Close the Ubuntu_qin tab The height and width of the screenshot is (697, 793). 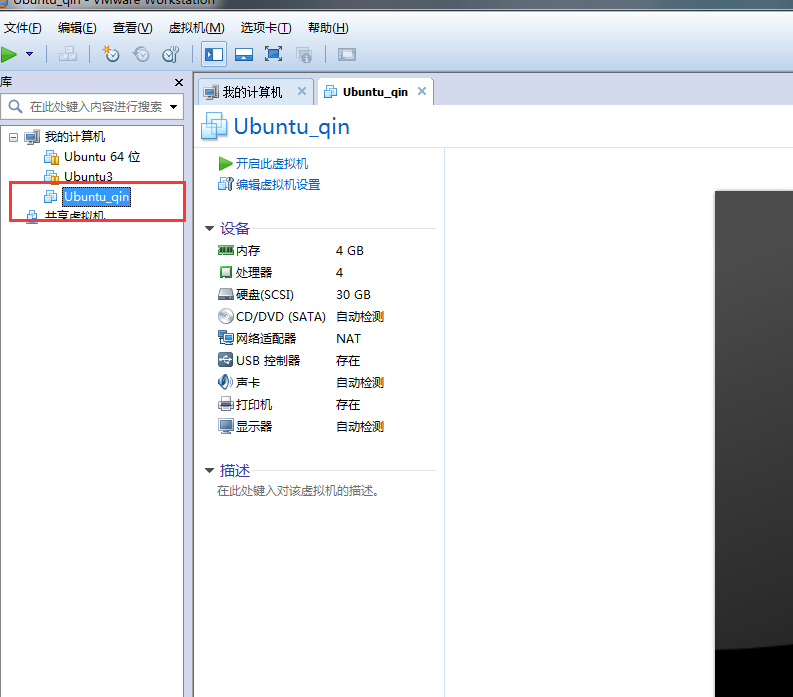point(422,91)
